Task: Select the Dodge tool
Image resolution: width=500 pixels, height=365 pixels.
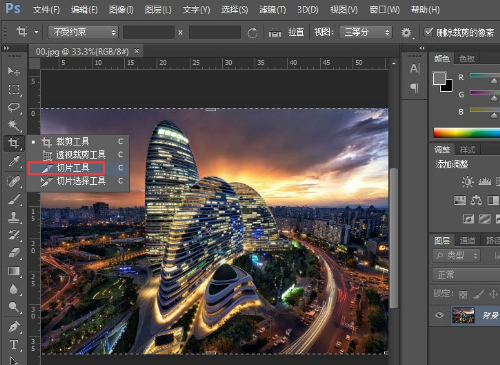Action: pos(14,307)
